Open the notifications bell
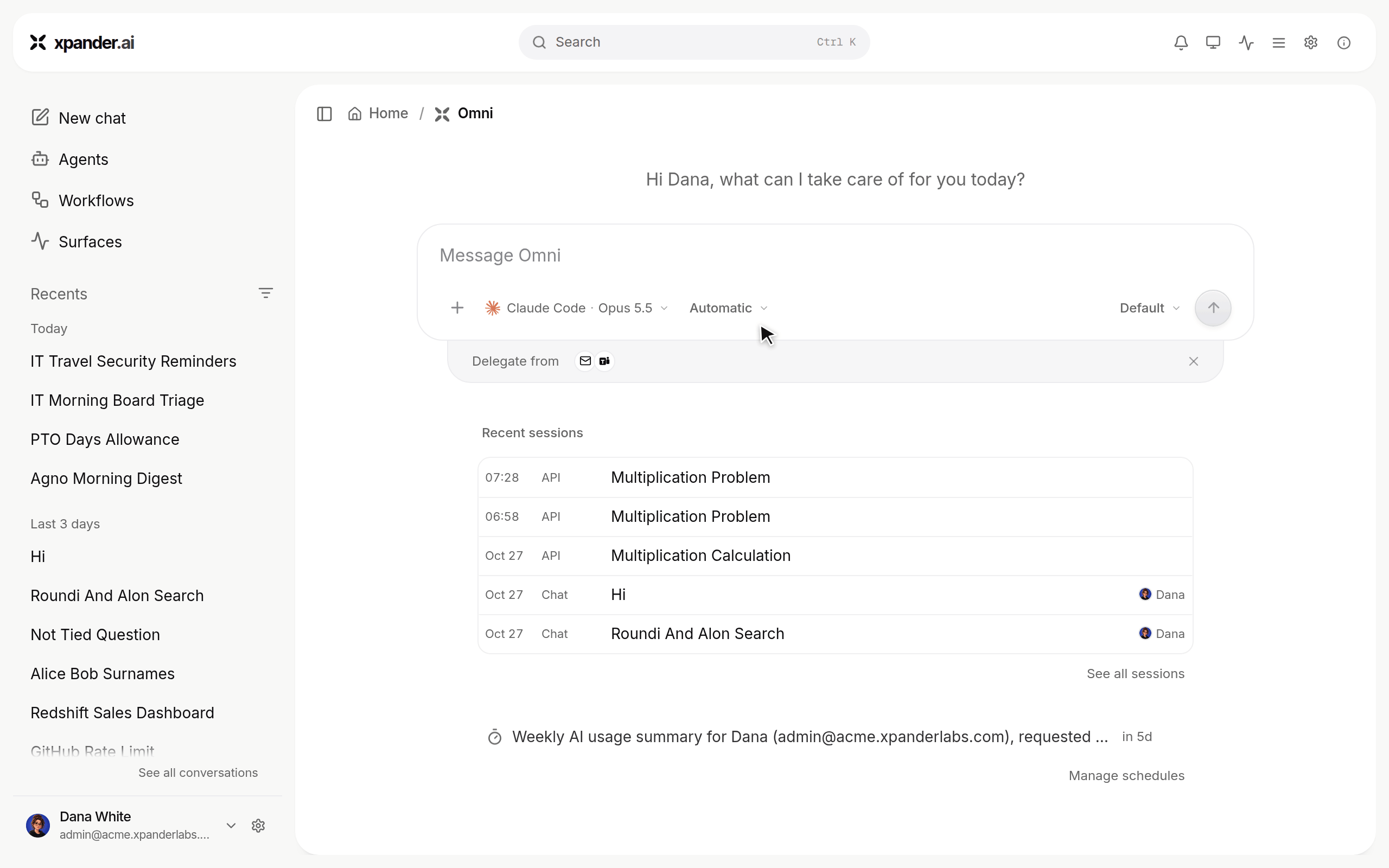The width and height of the screenshot is (1389, 868). (x=1181, y=42)
